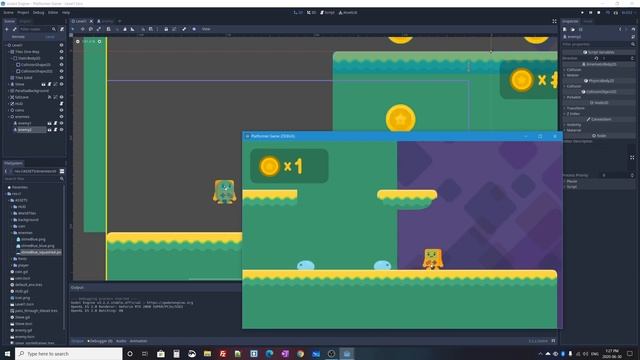Select the ParallaxBackground node in scene tree
This screenshot has width=640, height=360.
[32, 91]
